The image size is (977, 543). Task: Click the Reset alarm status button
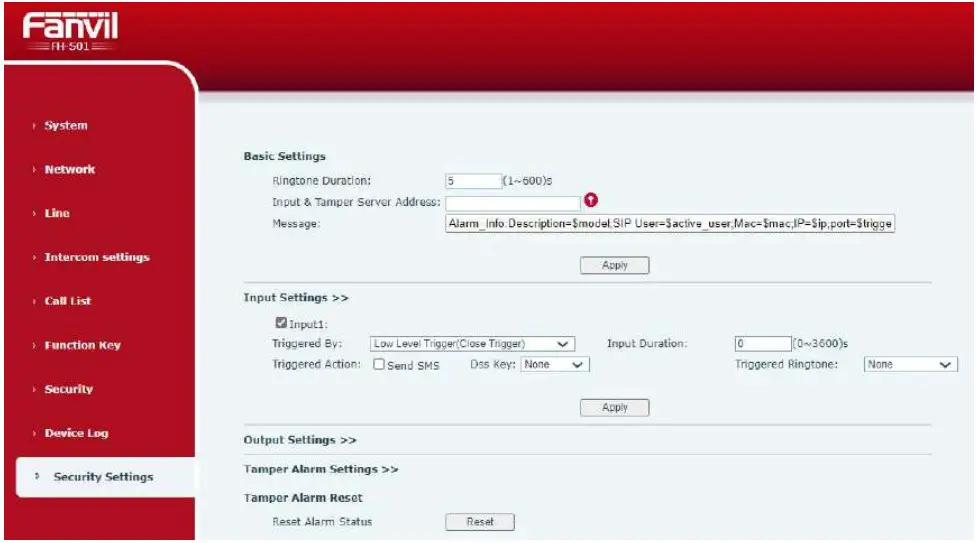[x=480, y=522]
